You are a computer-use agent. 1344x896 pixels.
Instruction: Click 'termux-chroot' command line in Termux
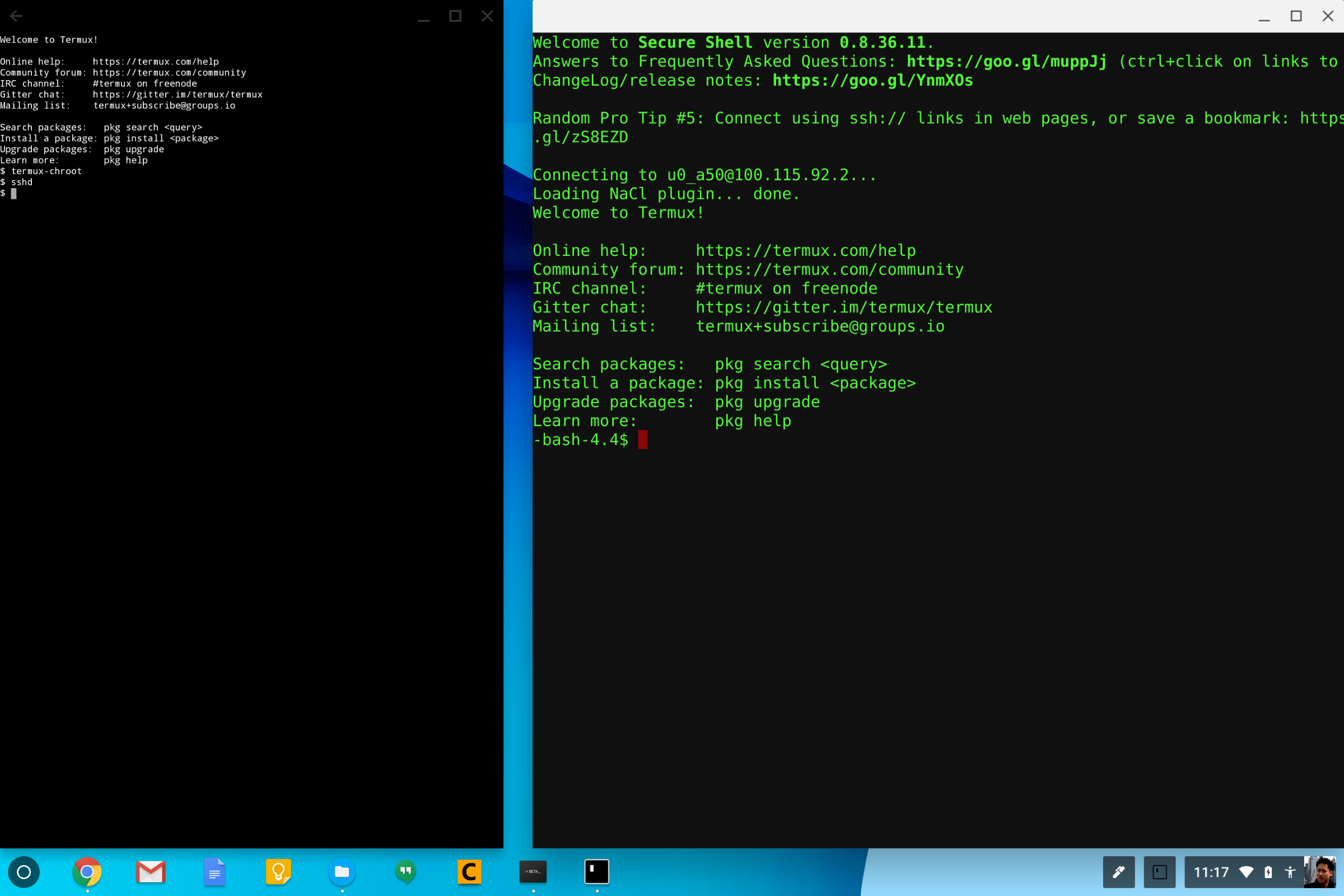46,171
